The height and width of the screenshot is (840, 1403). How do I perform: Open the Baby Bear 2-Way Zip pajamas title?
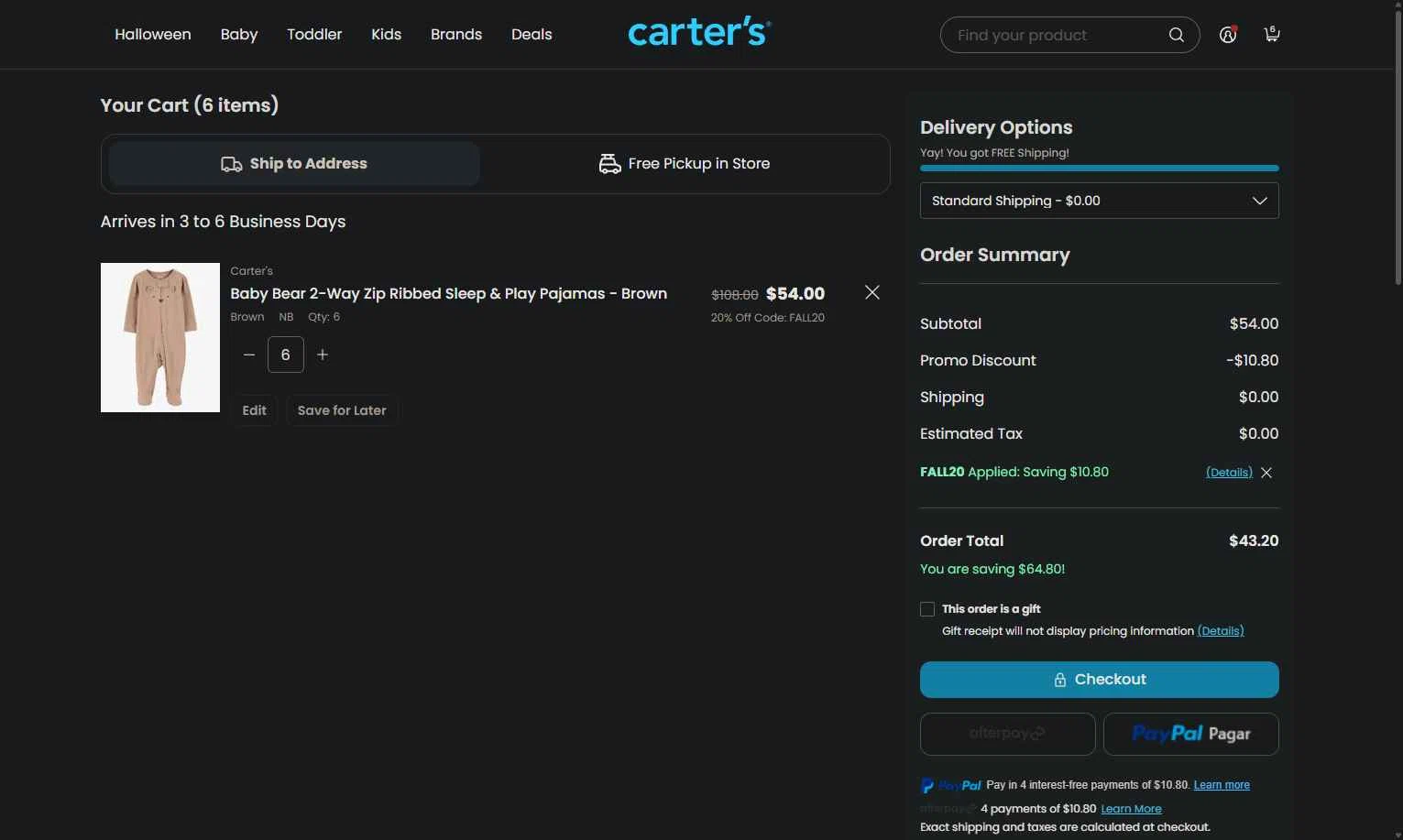(x=448, y=294)
